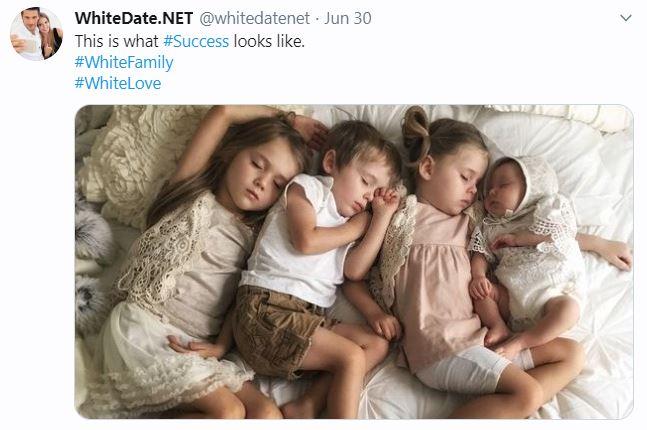Screen dimensions: 647x430
Task: Select the blue Success hashtag
Action: (x=196, y=41)
